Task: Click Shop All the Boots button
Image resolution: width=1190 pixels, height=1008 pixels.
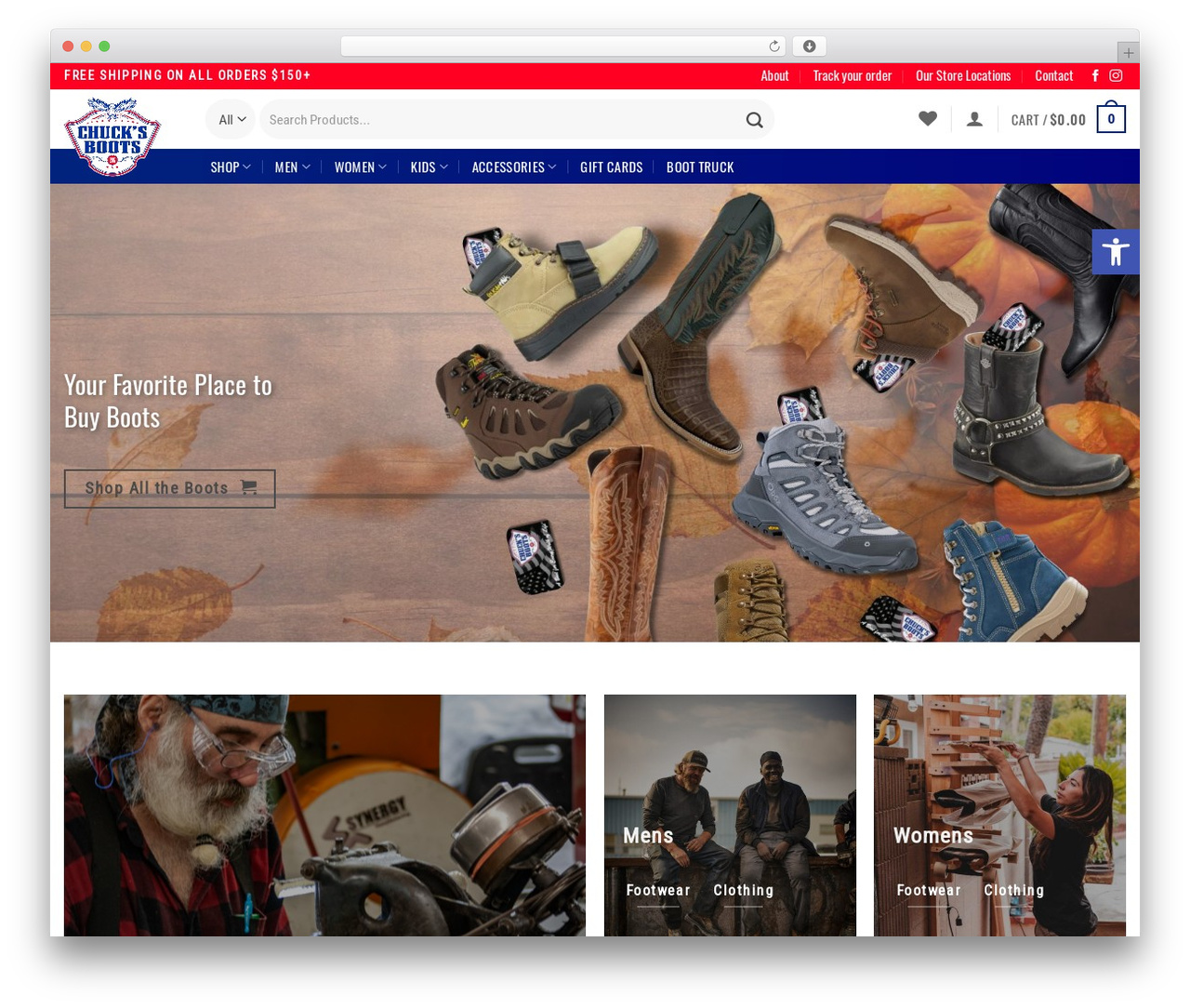Action: (170, 489)
